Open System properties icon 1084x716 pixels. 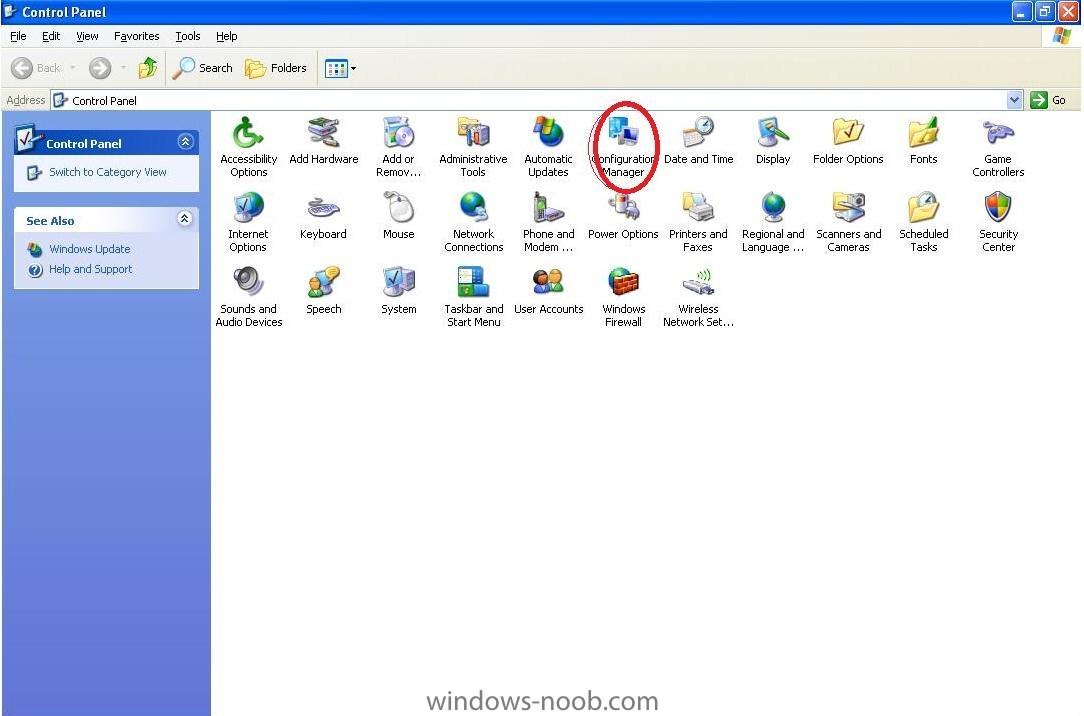(398, 291)
